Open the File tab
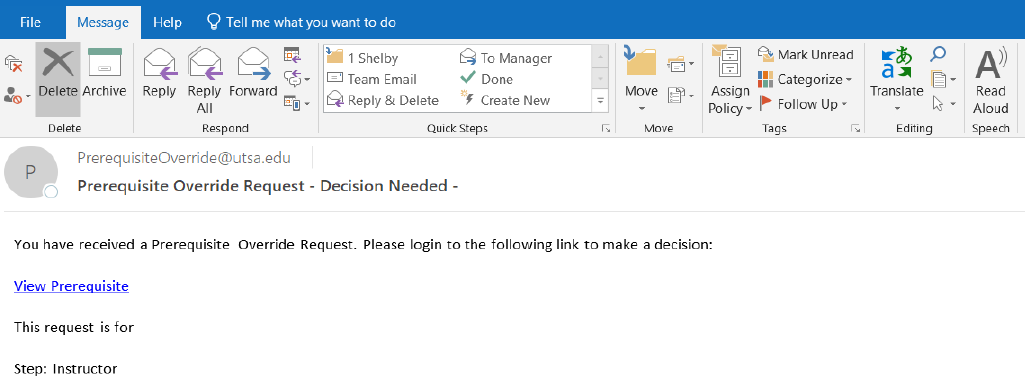 point(31,22)
